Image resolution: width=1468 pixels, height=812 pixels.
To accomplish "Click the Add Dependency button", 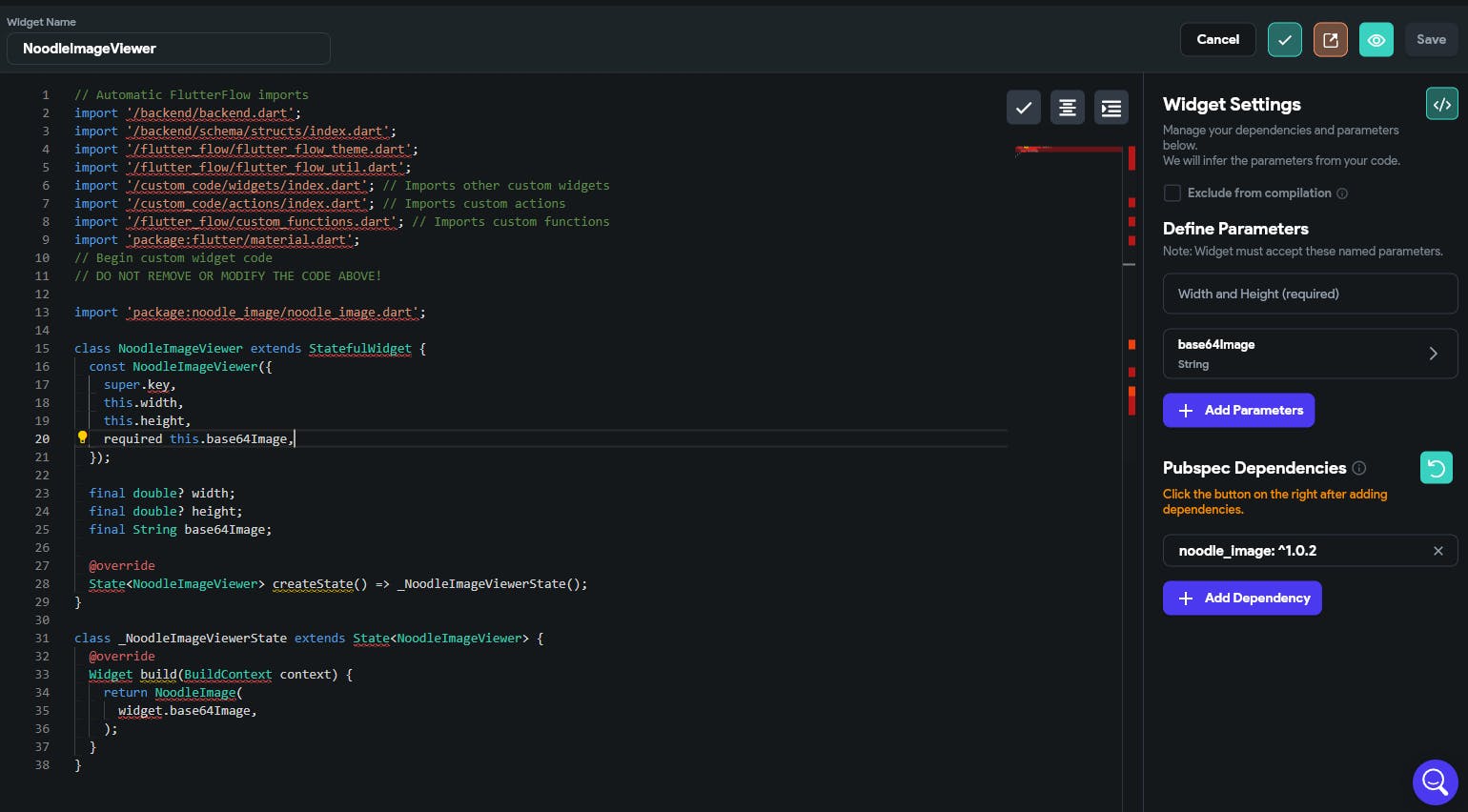I will point(1241,599).
